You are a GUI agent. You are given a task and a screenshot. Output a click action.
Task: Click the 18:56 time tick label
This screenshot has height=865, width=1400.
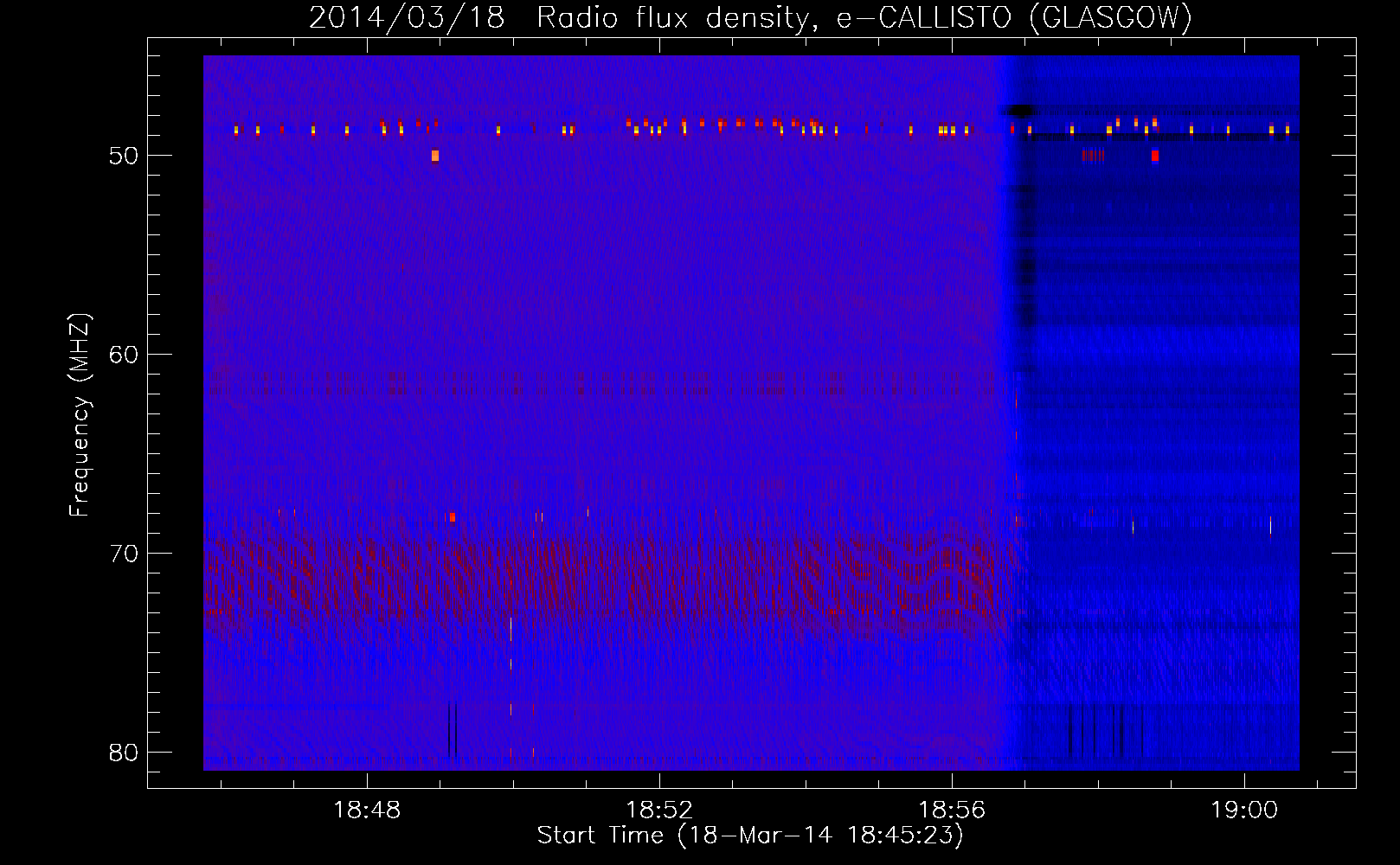(x=952, y=811)
